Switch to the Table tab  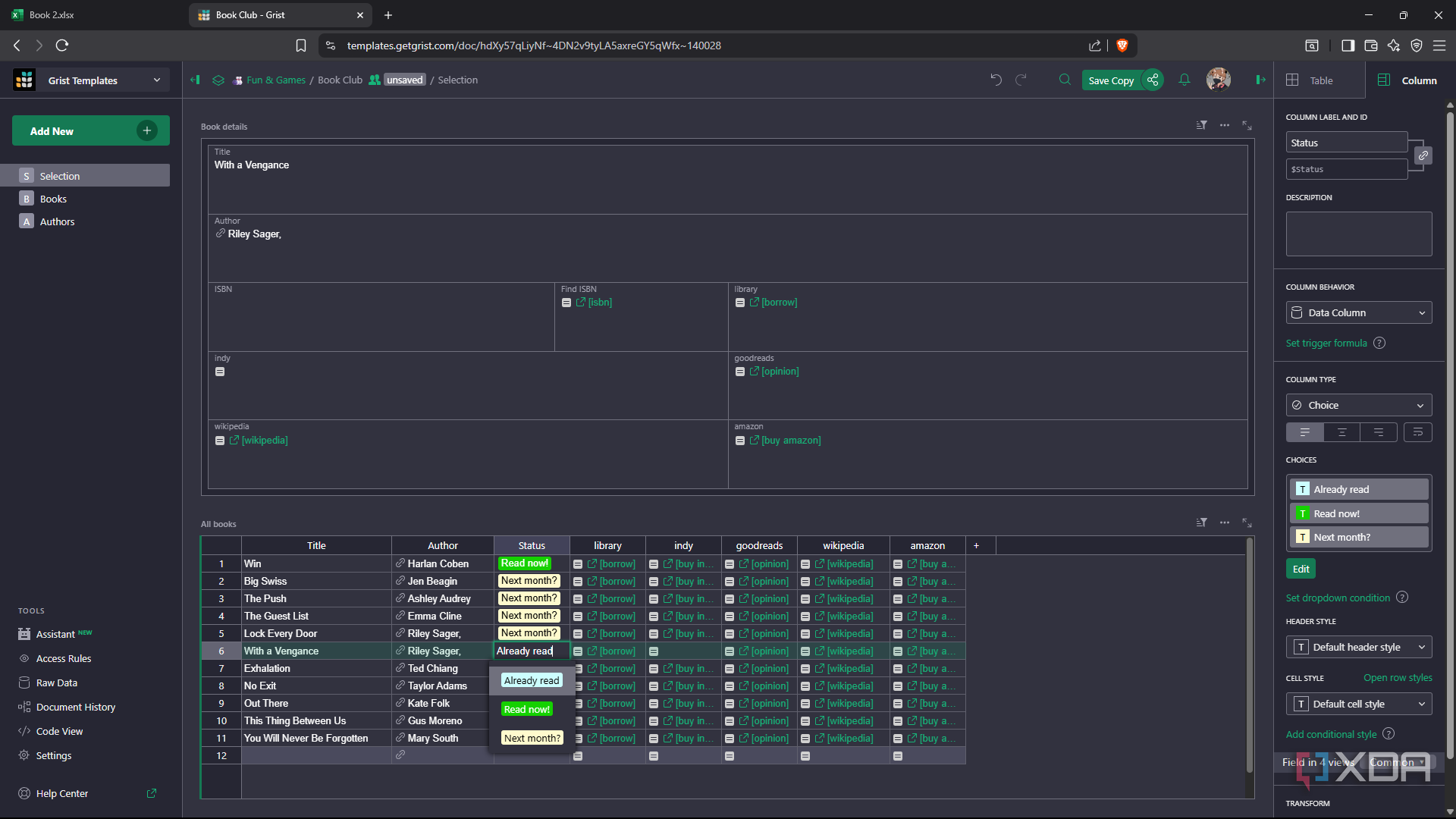[1319, 80]
